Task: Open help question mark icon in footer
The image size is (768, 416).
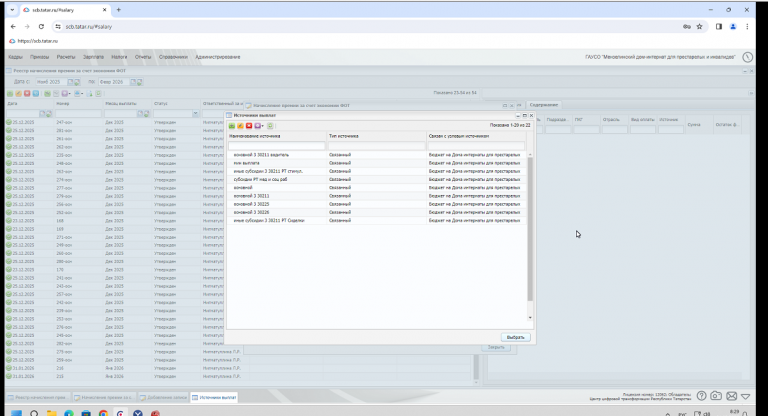Action: (x=701, y=396)
